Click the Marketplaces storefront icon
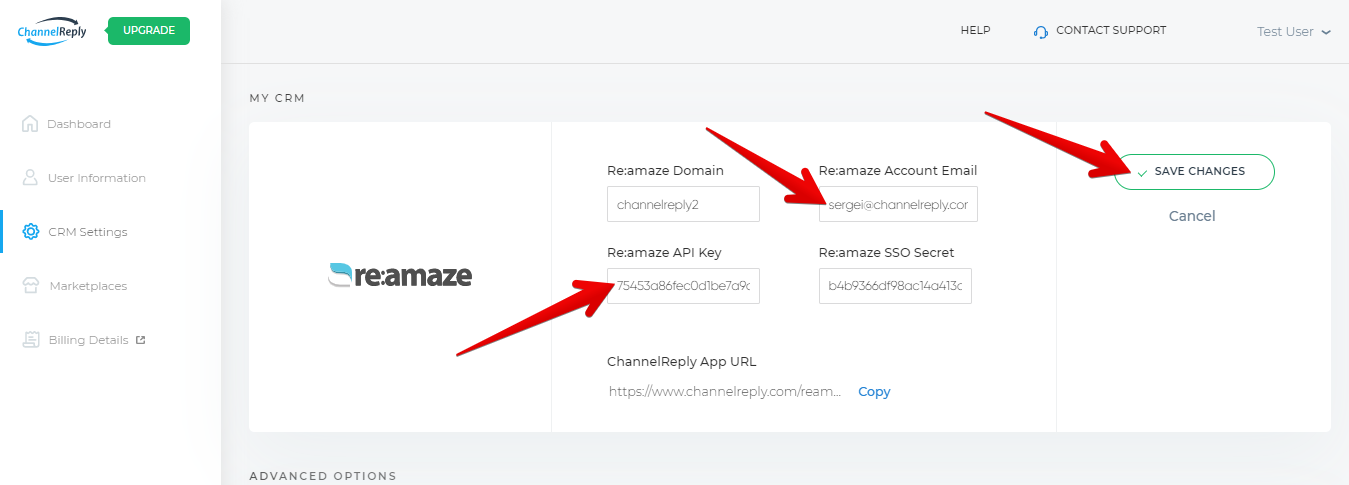Screen dimensions: 1349x485 click(x=31, y=286)
